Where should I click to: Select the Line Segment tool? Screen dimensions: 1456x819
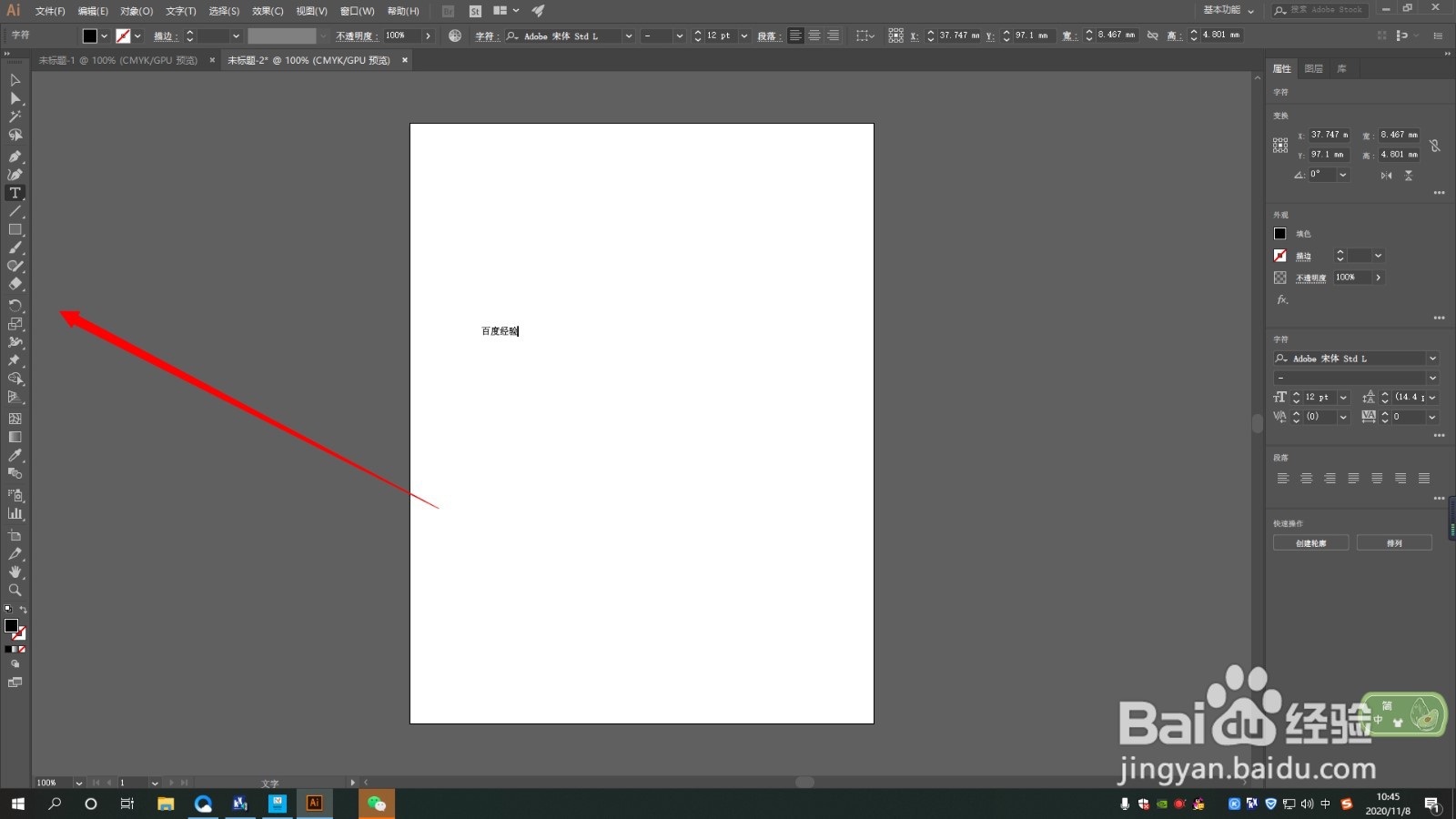pos(15,211)
